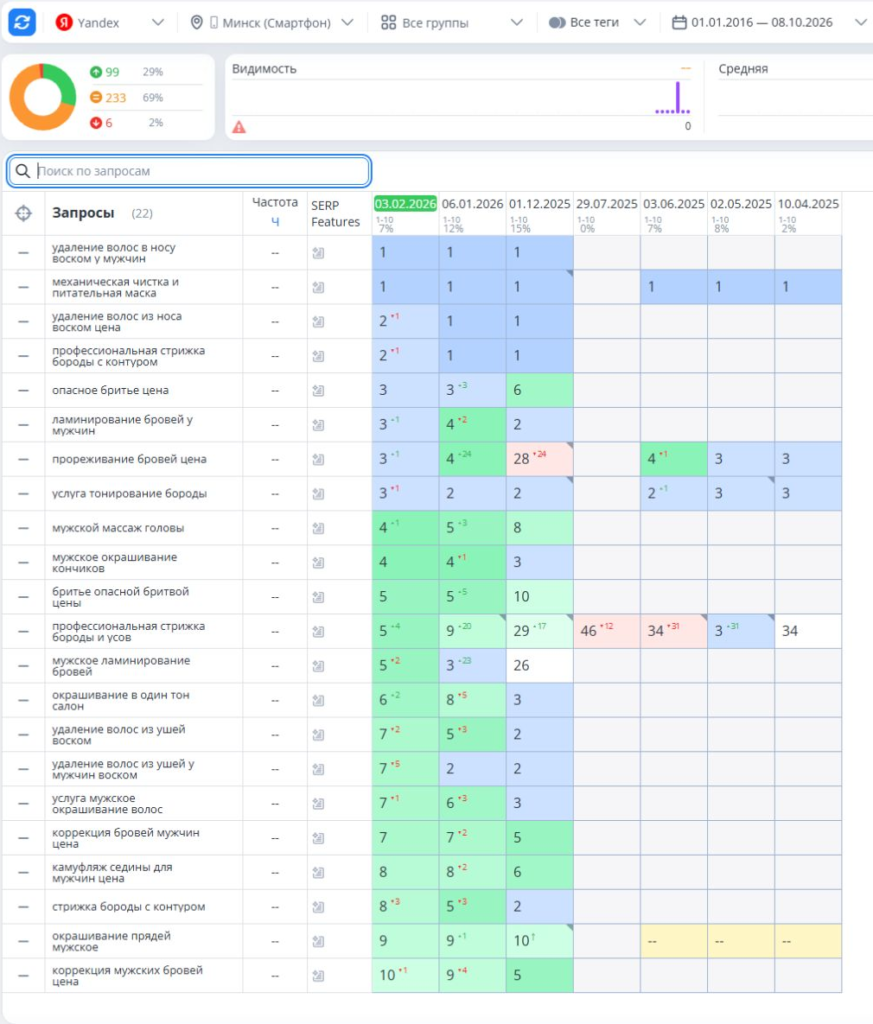Select the 06.01.2026 date column header
This screenshot has width=873, height=1024.
point(472,204)
